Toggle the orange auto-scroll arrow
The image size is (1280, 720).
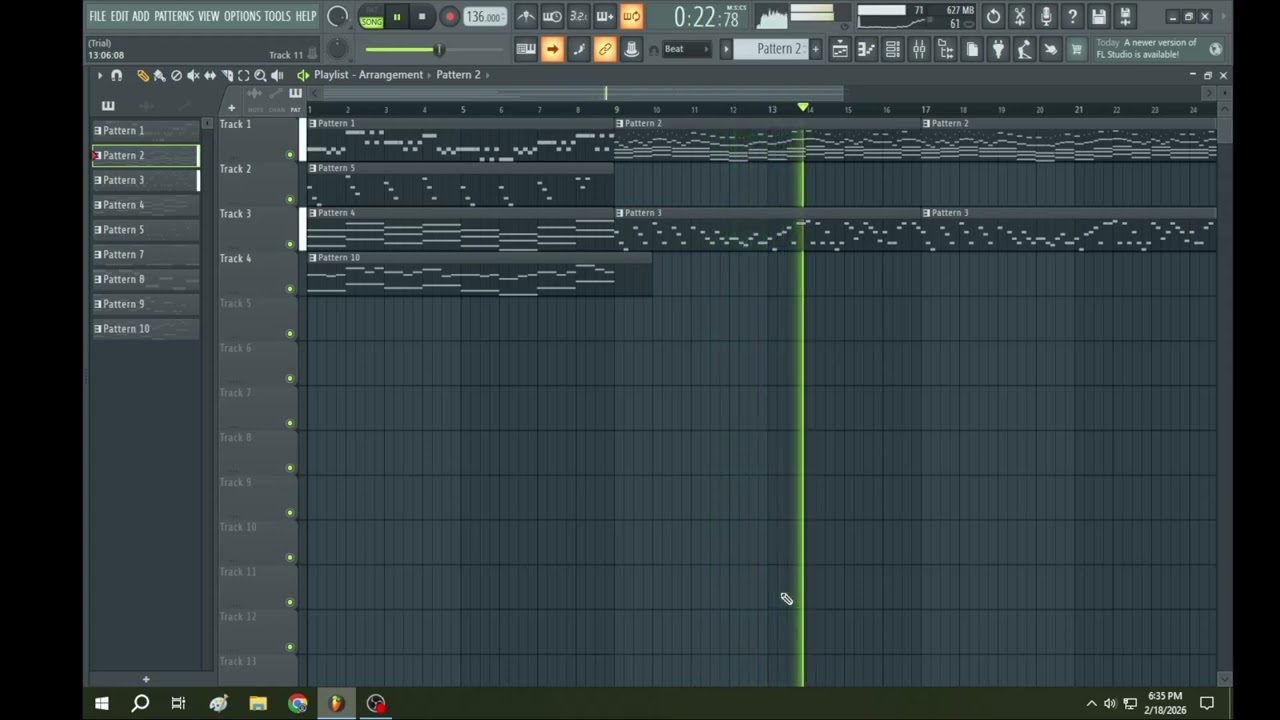click(552, 49)
